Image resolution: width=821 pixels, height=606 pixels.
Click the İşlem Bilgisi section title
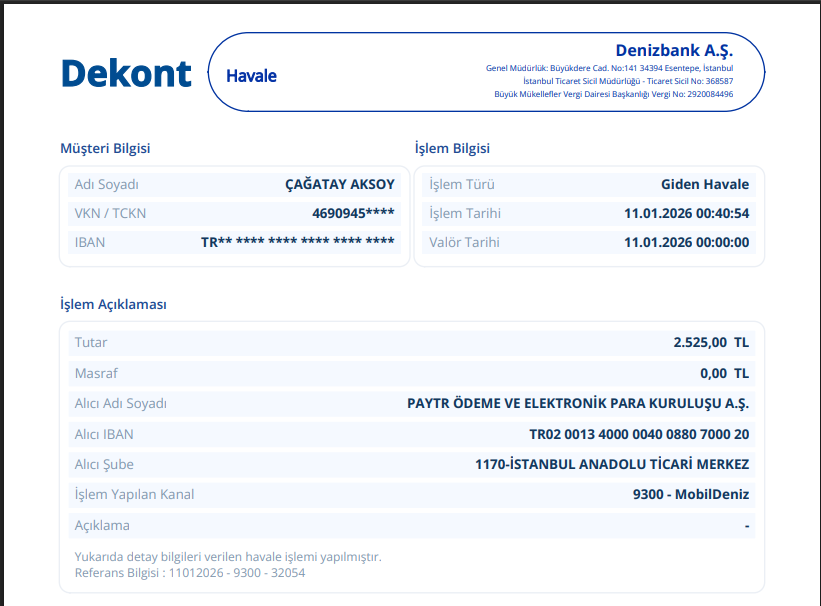pos(452,148)
